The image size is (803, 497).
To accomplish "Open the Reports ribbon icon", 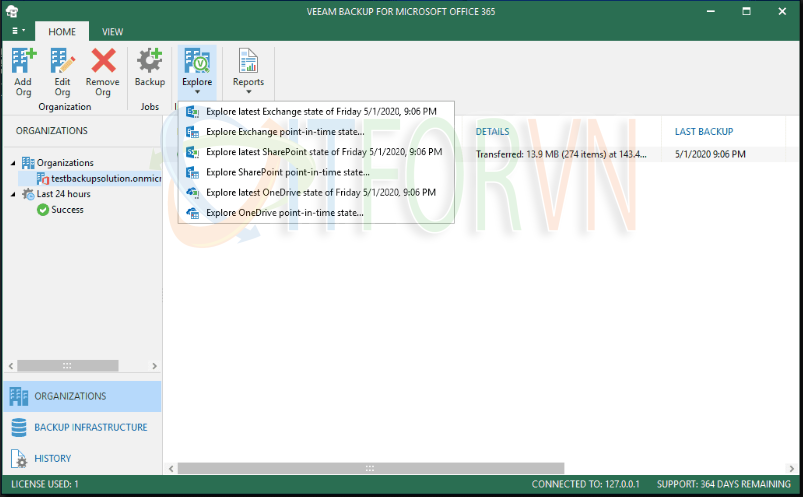I will click(248, 62).
